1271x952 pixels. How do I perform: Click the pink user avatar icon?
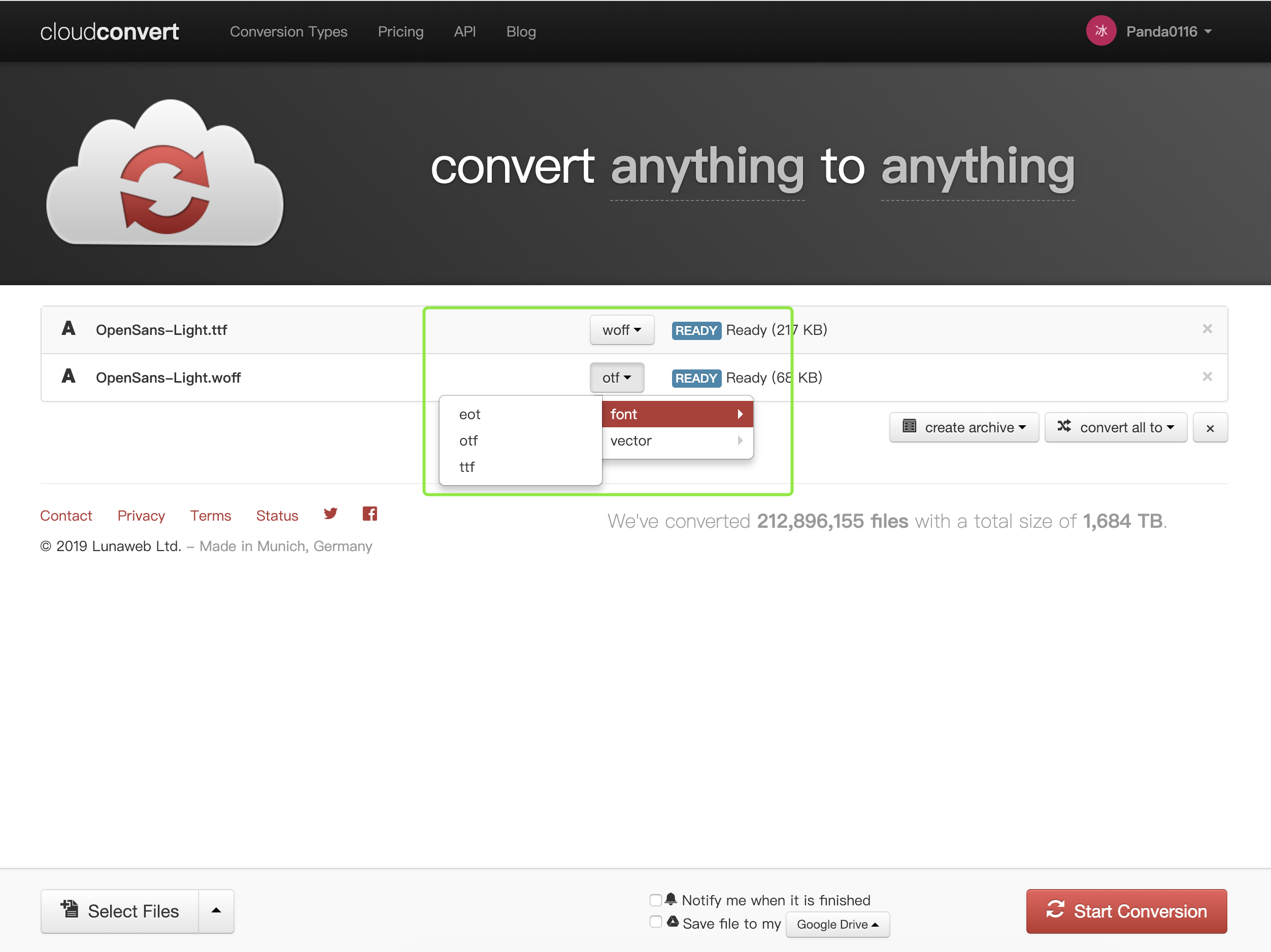pyautogui.click(x=1100, y=31)
